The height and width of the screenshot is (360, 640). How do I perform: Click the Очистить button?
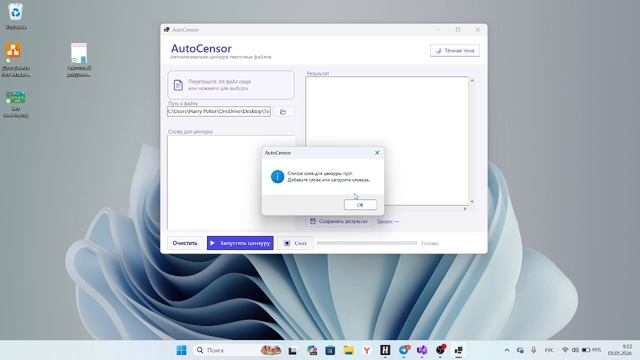tap(185, 243)
